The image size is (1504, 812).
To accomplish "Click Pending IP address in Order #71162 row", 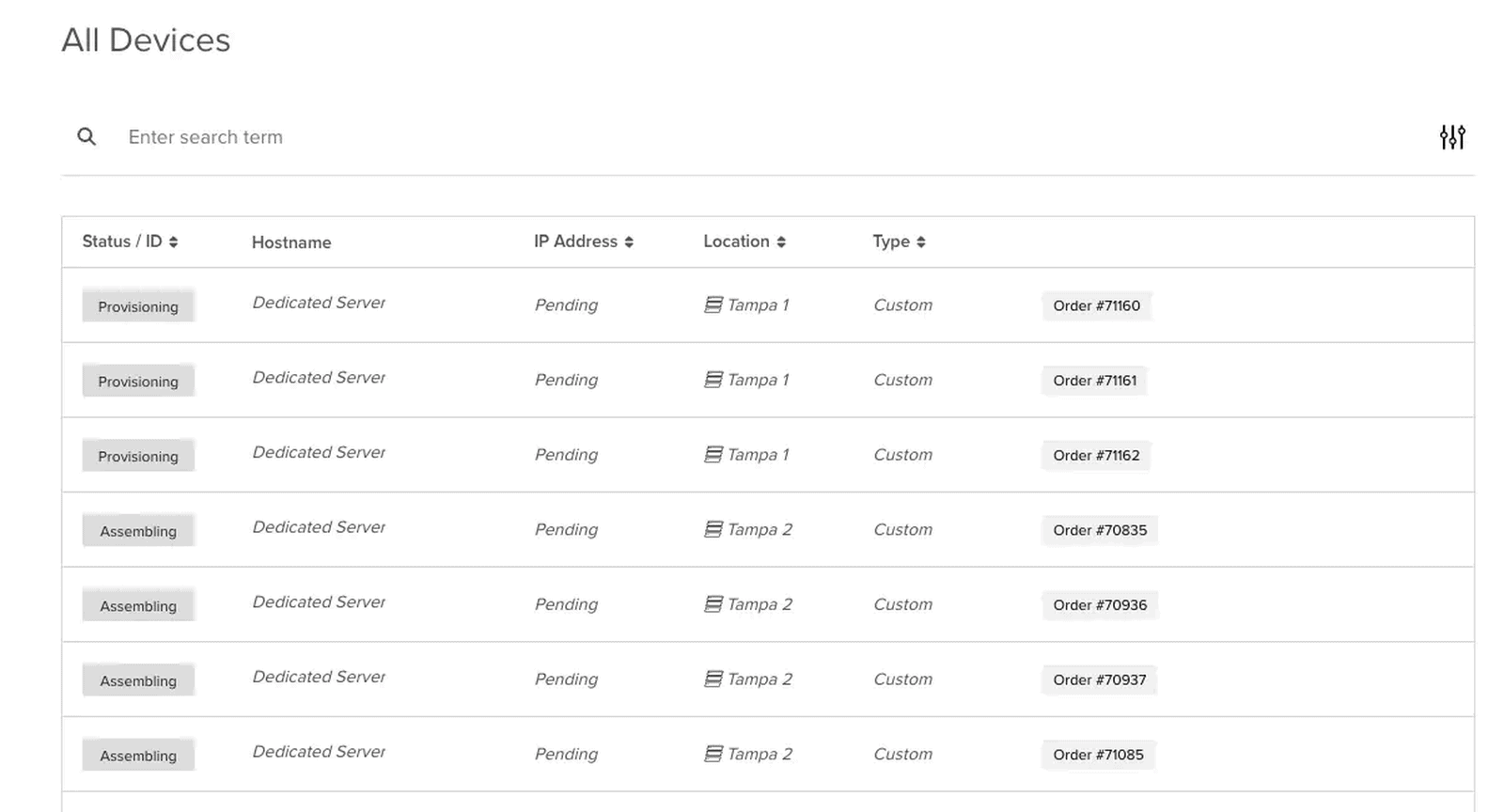I will 566,455.
